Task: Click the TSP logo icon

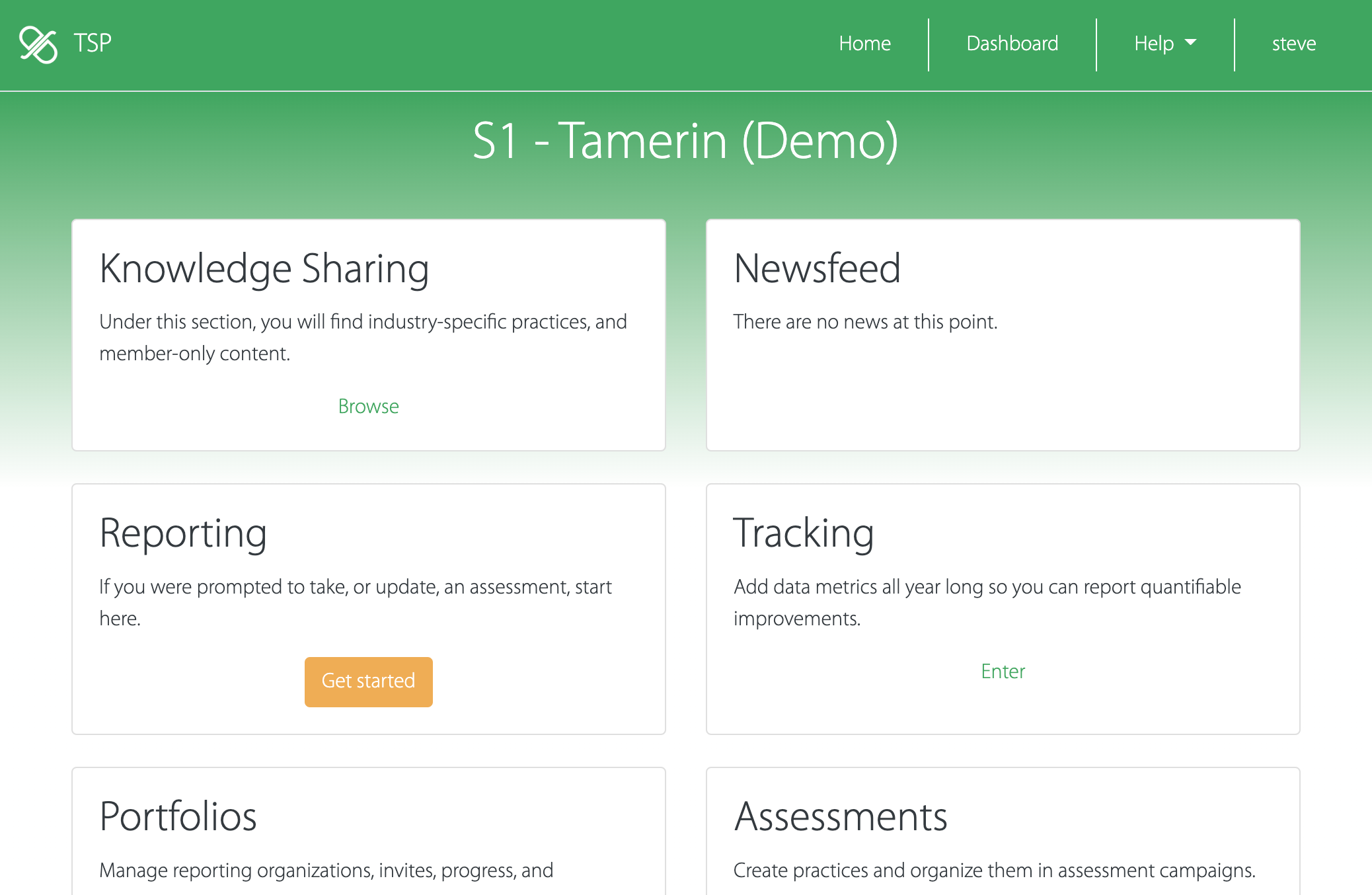Action: [x=38, y=44]
